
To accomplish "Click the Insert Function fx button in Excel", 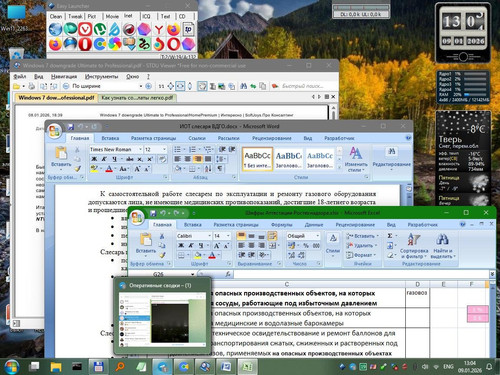I will tap(228, 274).
